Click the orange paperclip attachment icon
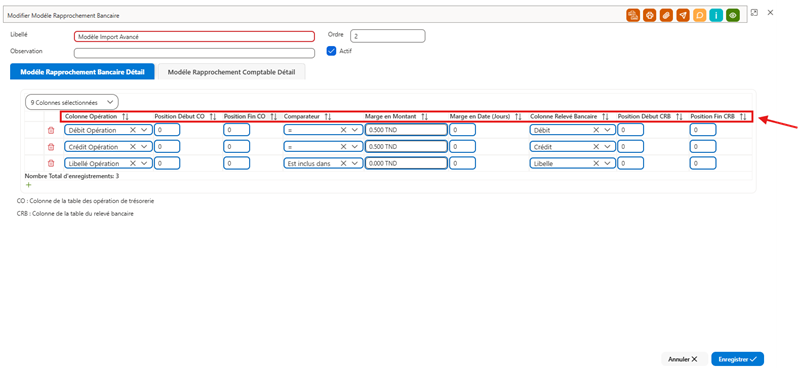 [x=666, y=15]
